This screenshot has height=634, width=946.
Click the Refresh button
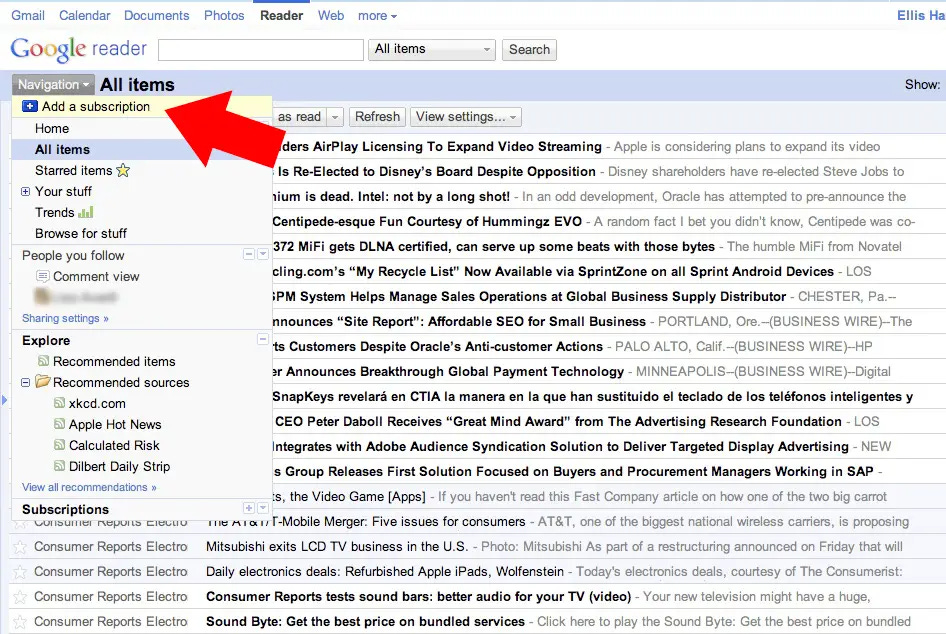point(377,117)
